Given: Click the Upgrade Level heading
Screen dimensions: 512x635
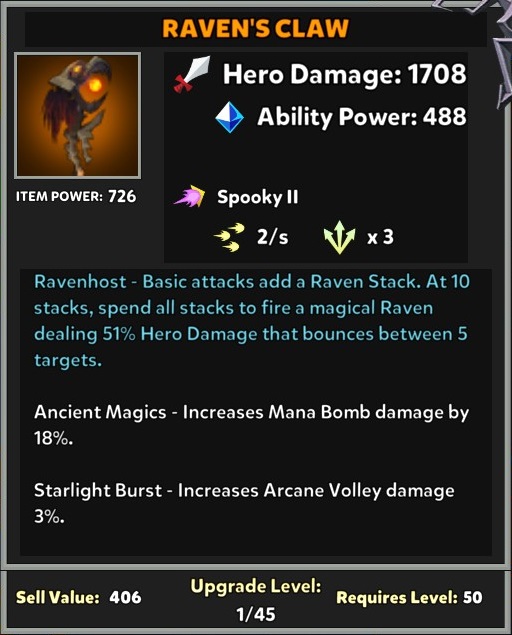Looking at the screenshot, I should coord(256,586).
